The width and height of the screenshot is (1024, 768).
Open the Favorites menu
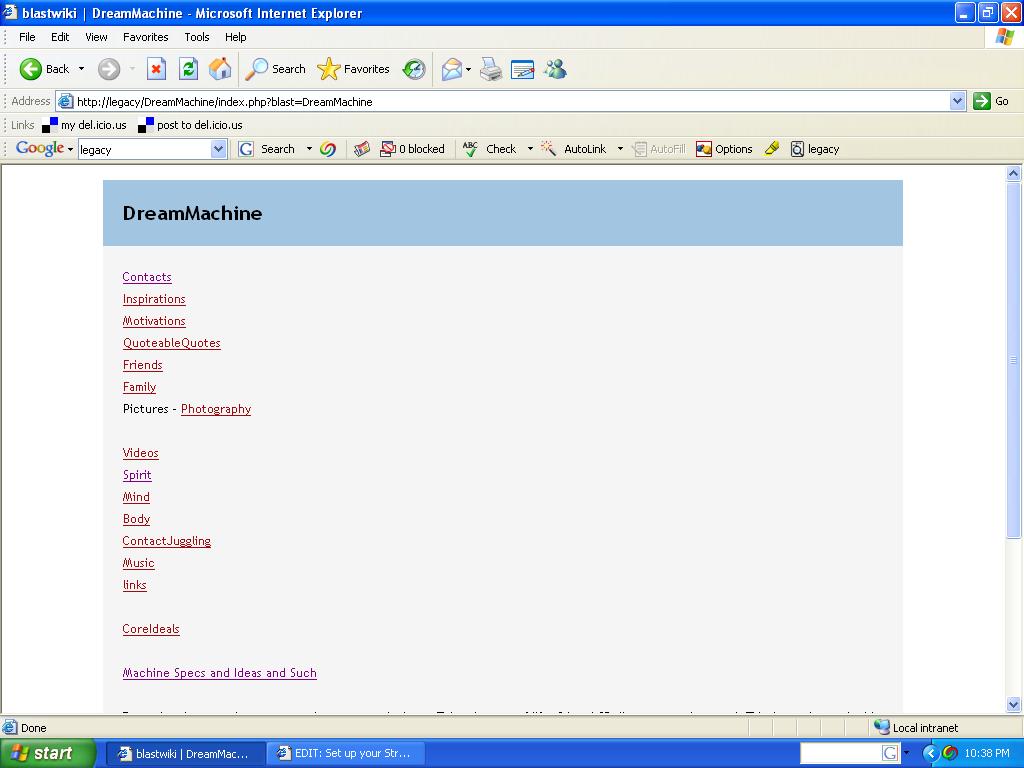(x=146, y=37)
